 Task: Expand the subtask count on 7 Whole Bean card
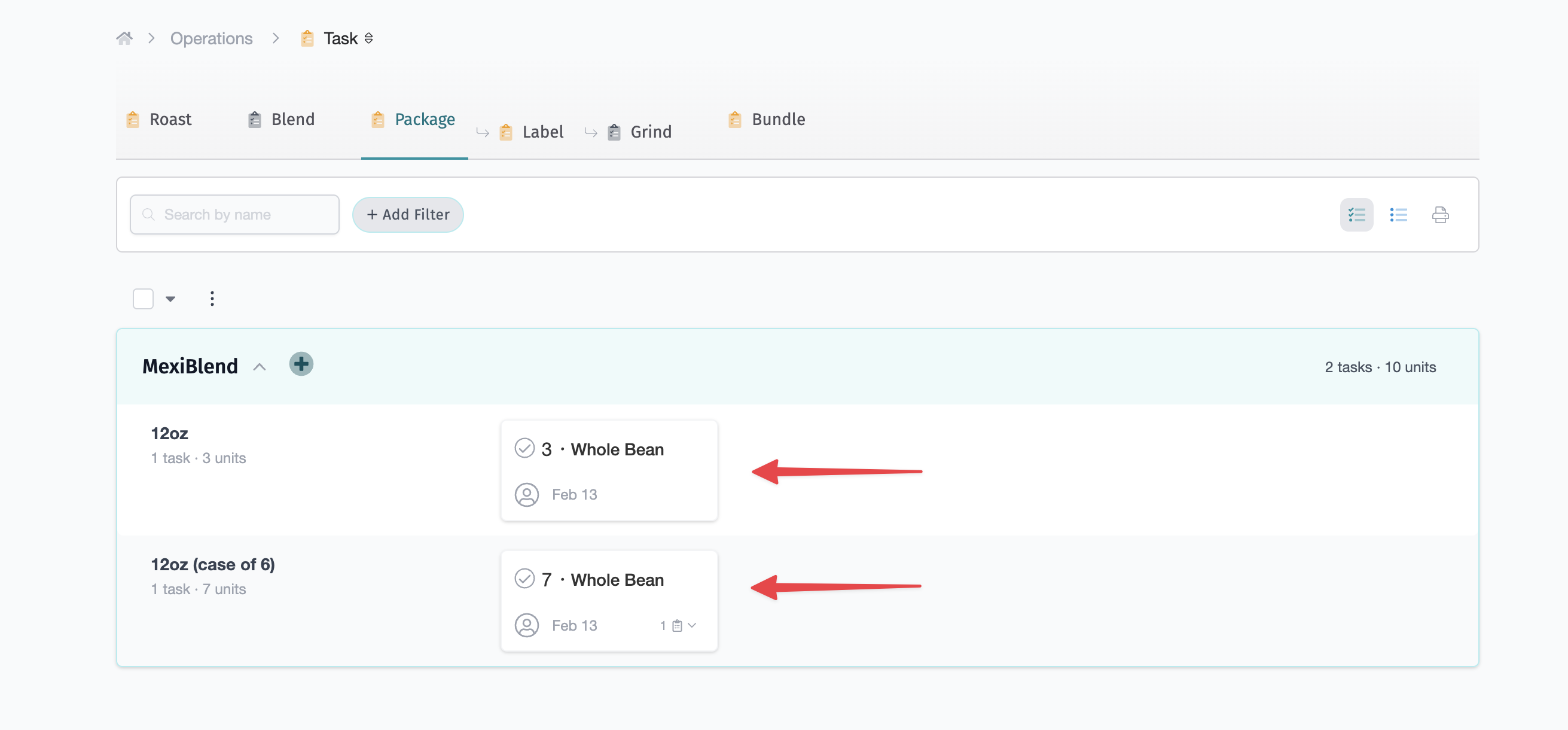point(678,625)
